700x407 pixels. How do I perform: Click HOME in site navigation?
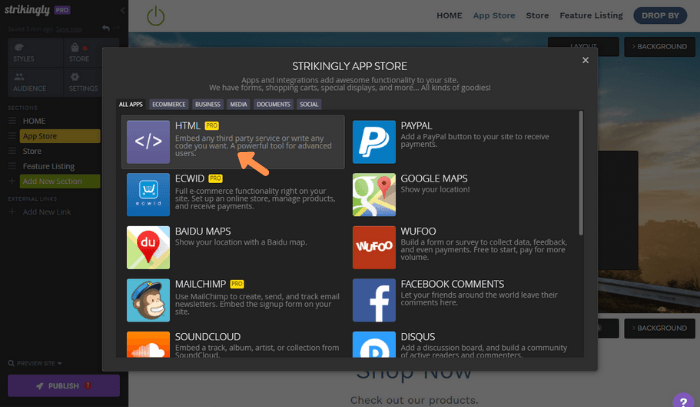point(449,16)
